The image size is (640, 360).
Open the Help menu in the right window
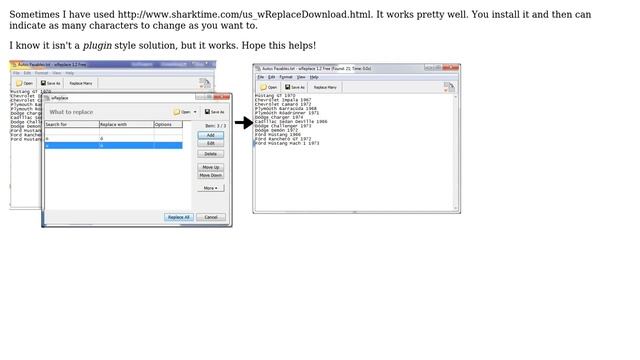[x=313, y=77]
